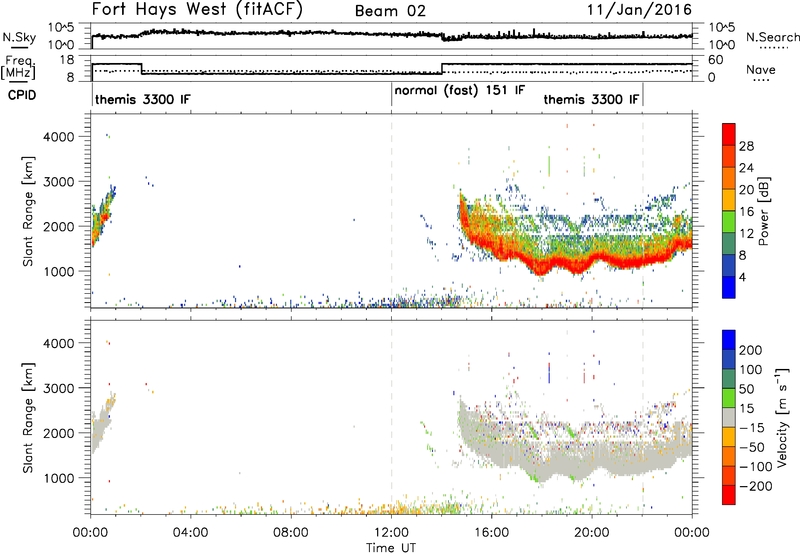Click the "normal (fast) 151 IF" CPID label
The width and height of the screenshot is (800, 554).
point(459,90)
